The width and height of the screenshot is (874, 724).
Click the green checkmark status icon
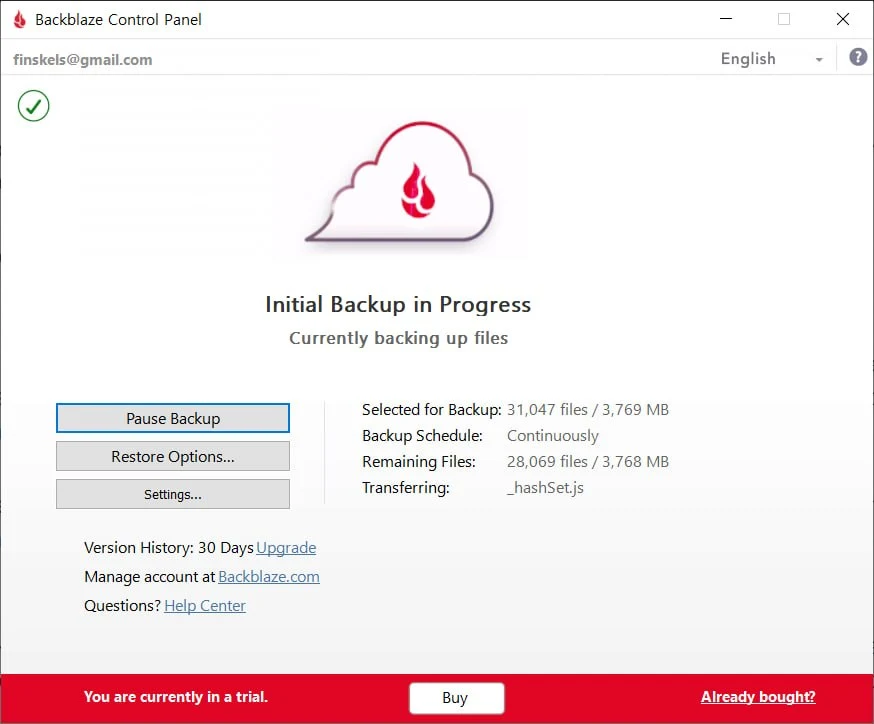(33, 105)
